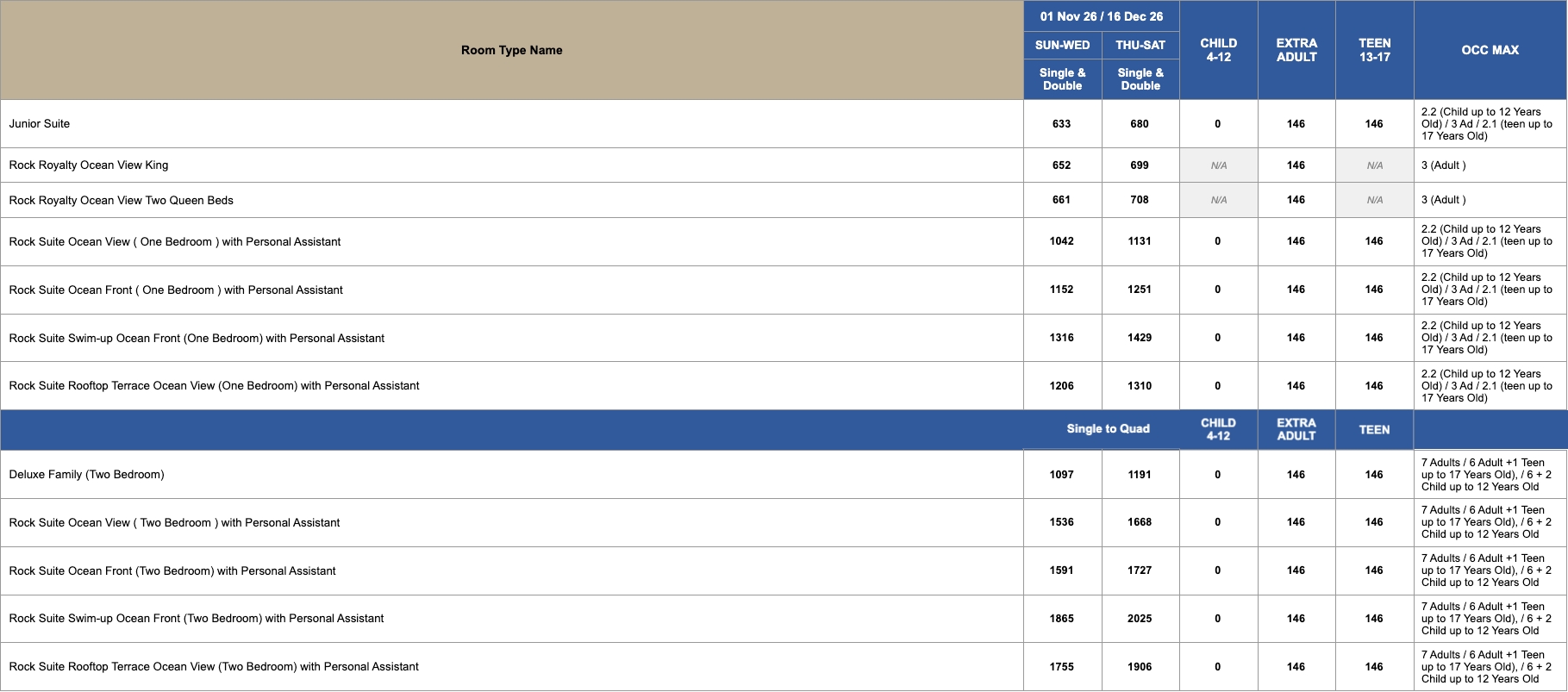Click the 1536 rate cell
Image resolution: width=1568 pixels, height=692 pixels.
point(1062,522)
